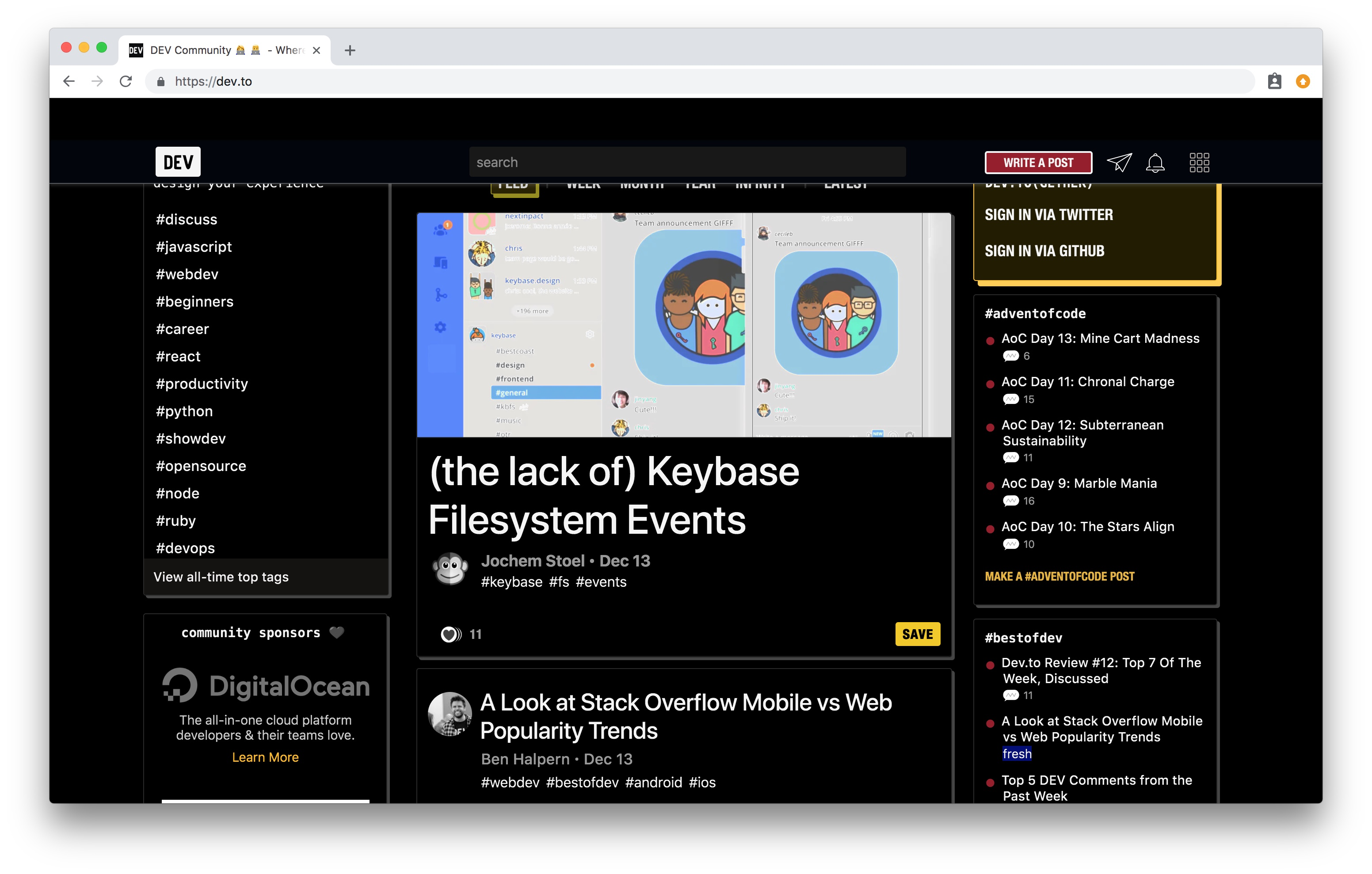The width and height of the screenshot is (1372, 874).
Task: Click Make a #adventofcode post link
Action: point(1059,577)
